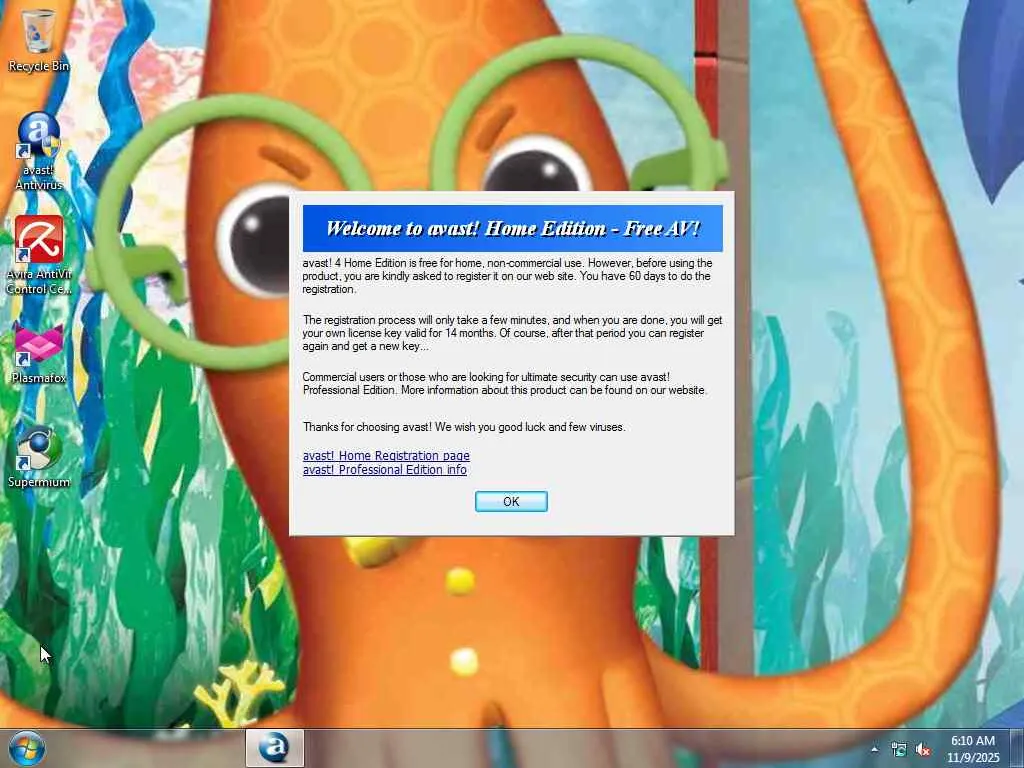This screenshot has width=1024, height=768.
Task: Click the muted volume tray icon
Action: [923, 750]
